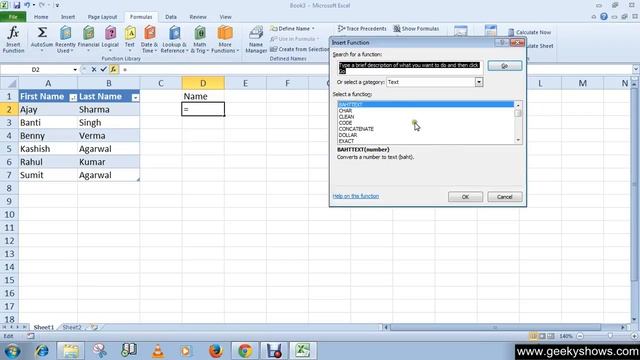The width and height of the screenshot is (640, 360).
Task: Click the Name cell in column D
Action: (x=203, y=96)
